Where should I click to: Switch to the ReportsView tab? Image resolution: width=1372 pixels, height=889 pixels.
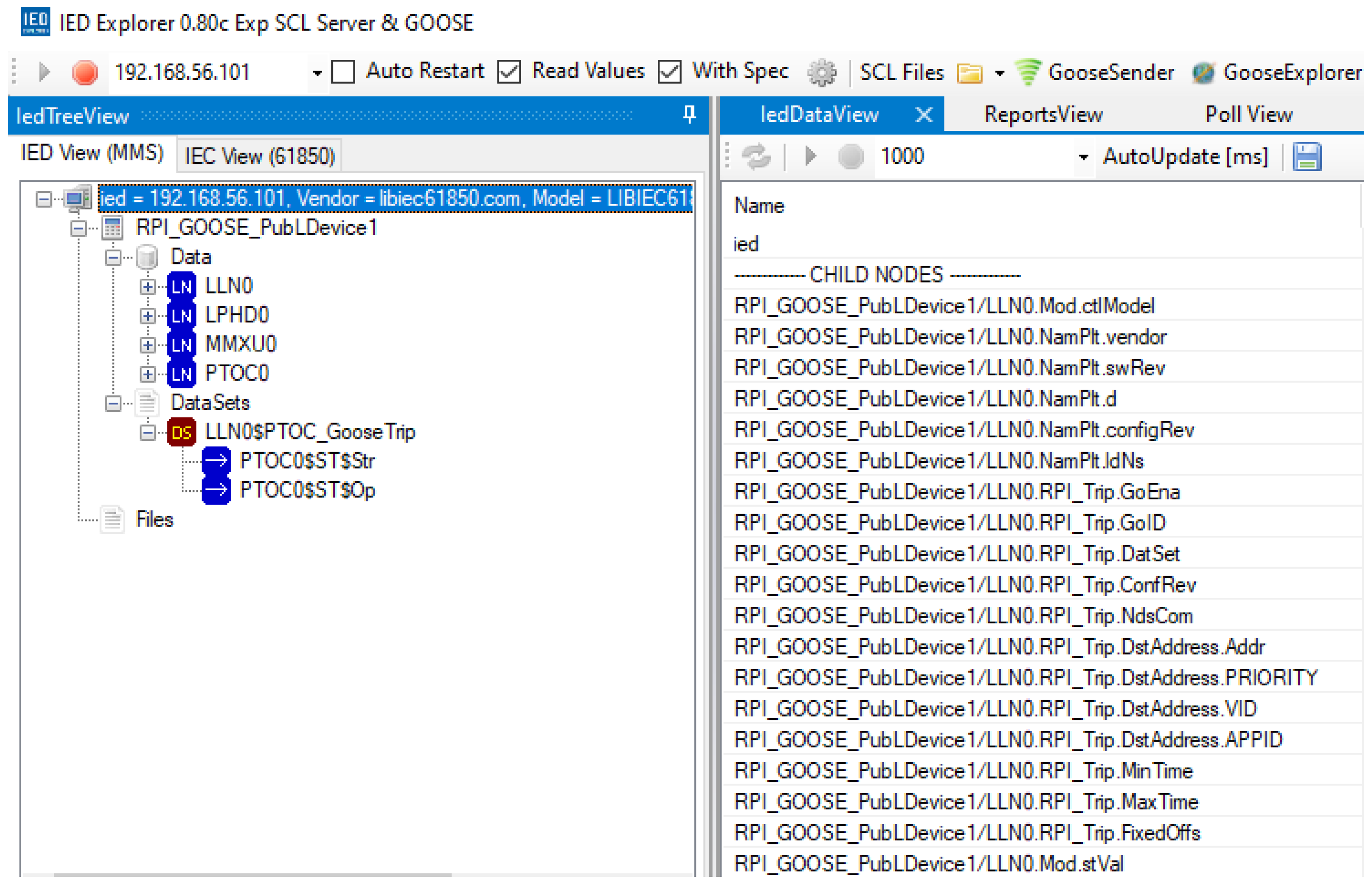coord(1043,115)
